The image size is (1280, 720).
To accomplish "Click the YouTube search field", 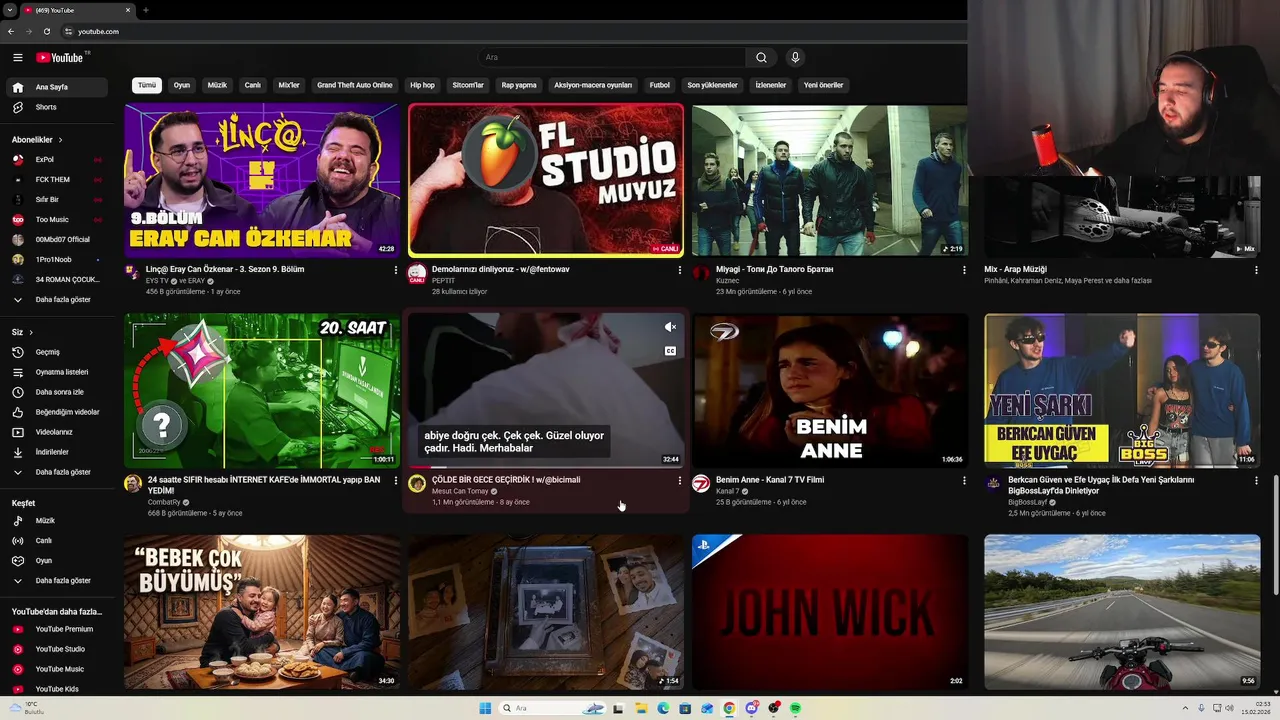I will [612, 58].
